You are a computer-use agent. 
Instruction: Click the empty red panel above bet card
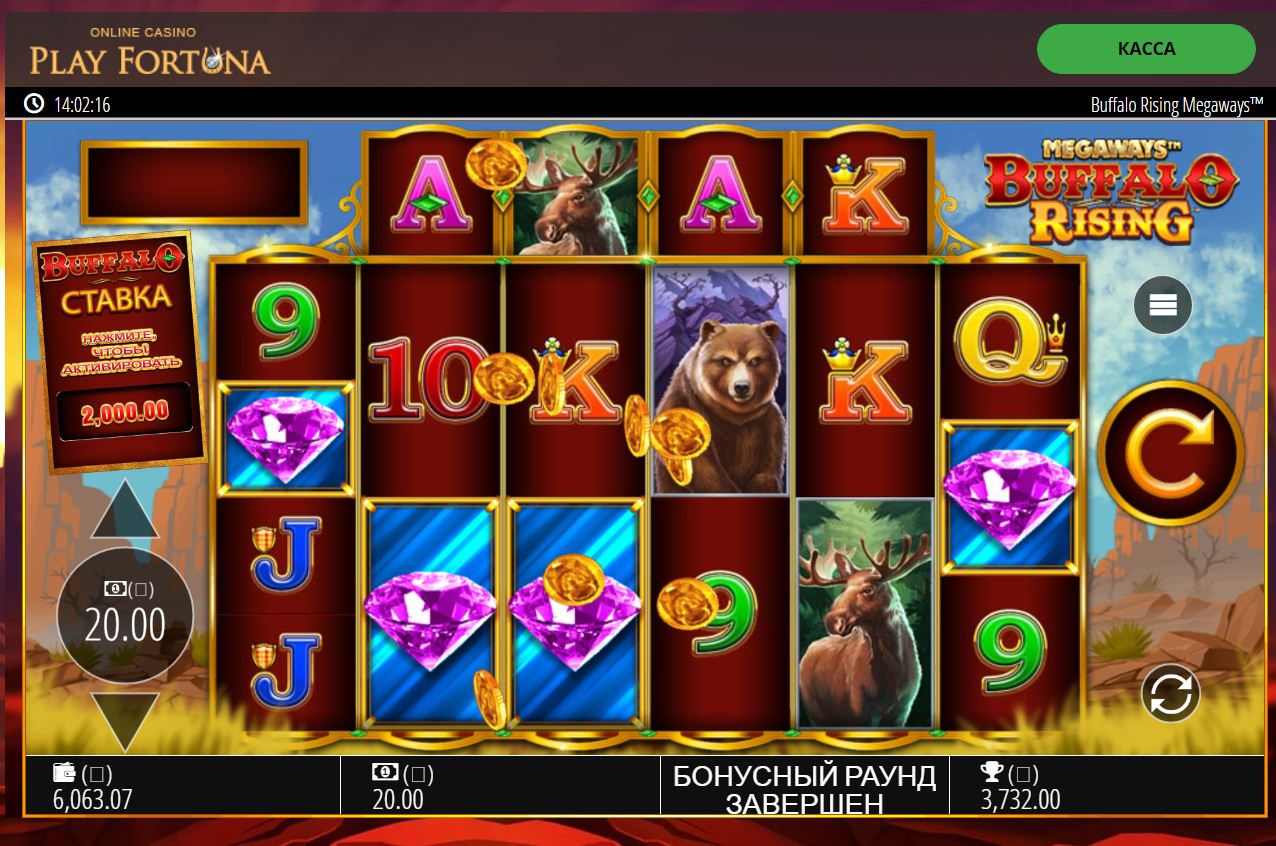click(194, 182)
